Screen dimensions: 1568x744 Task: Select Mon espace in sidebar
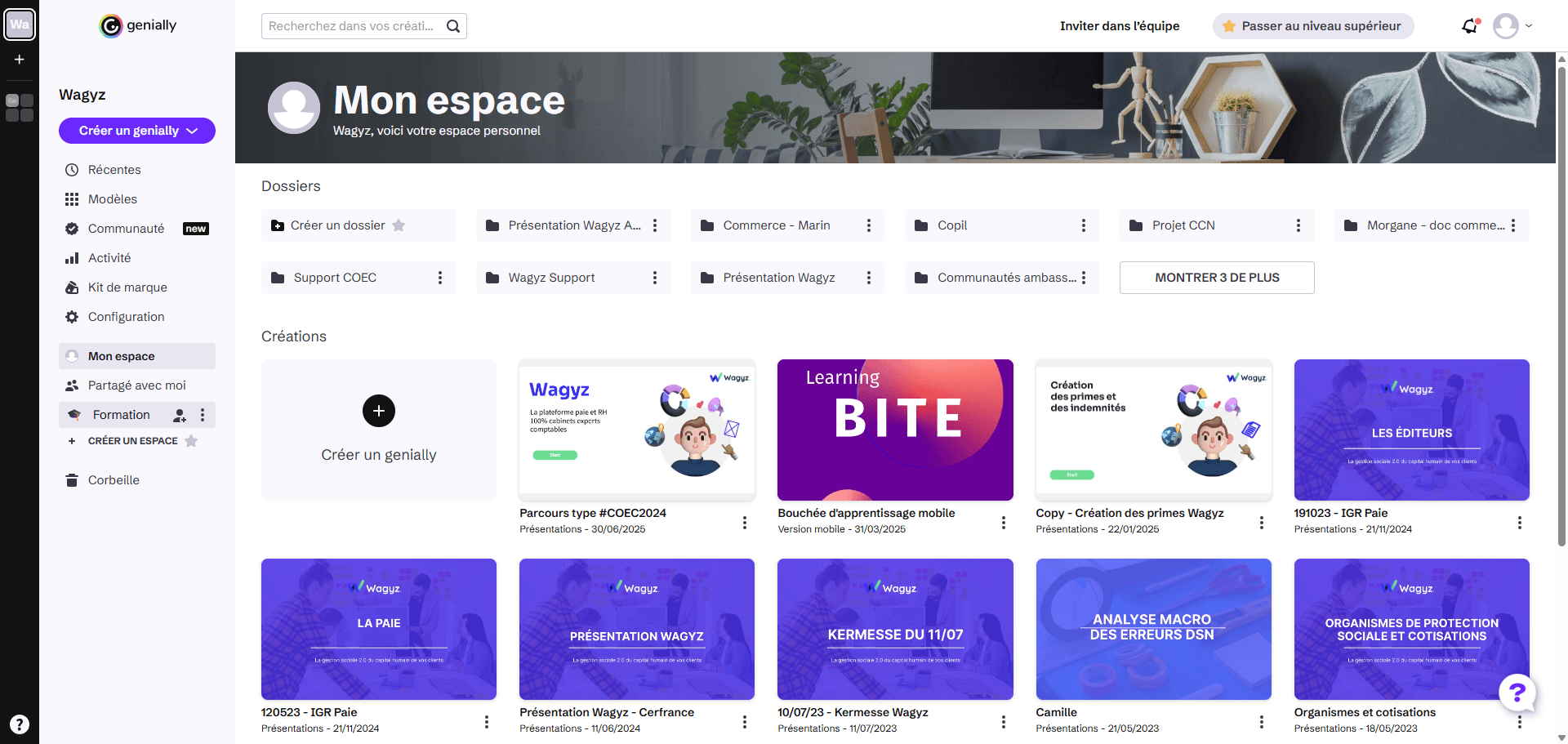coord(137,356)
